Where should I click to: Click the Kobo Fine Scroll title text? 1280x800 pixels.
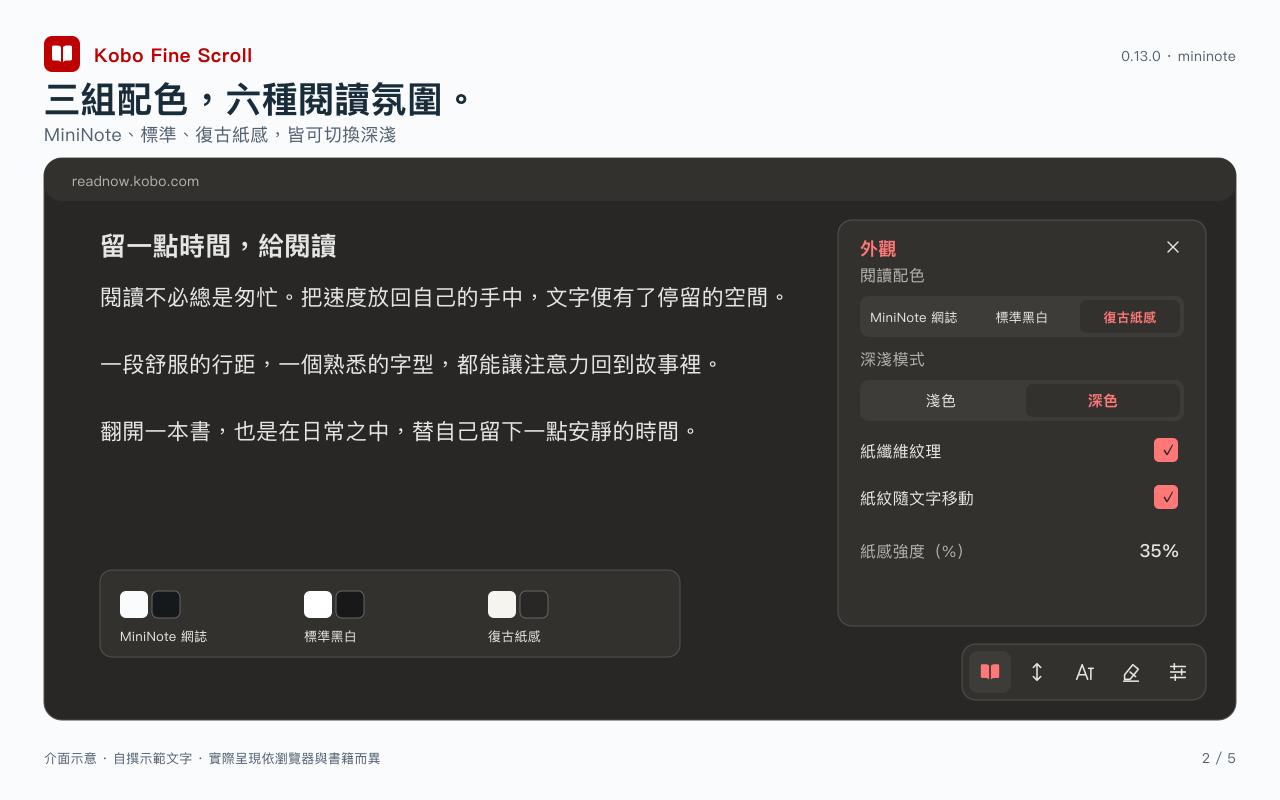[x=173, y=55]
